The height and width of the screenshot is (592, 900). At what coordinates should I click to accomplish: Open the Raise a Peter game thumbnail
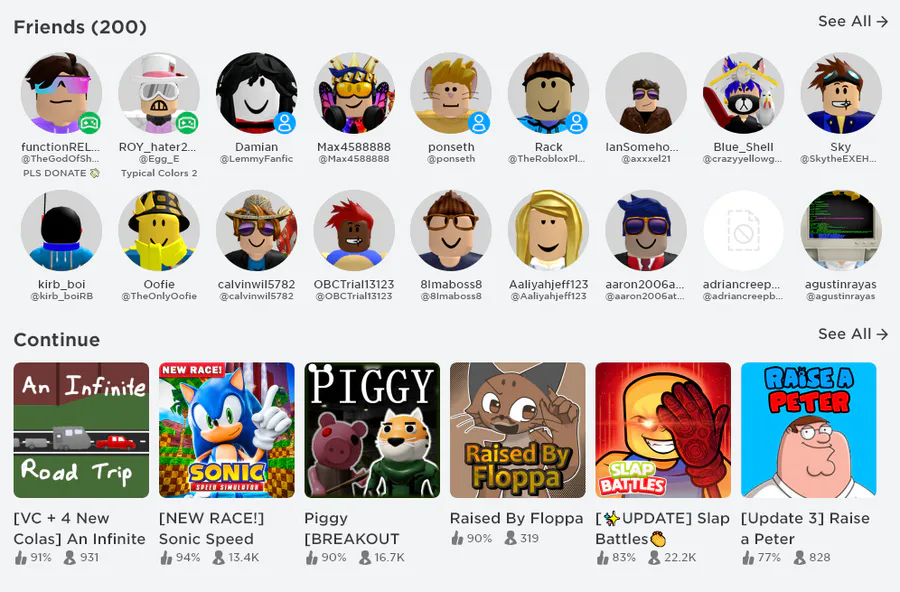[809, 430]
